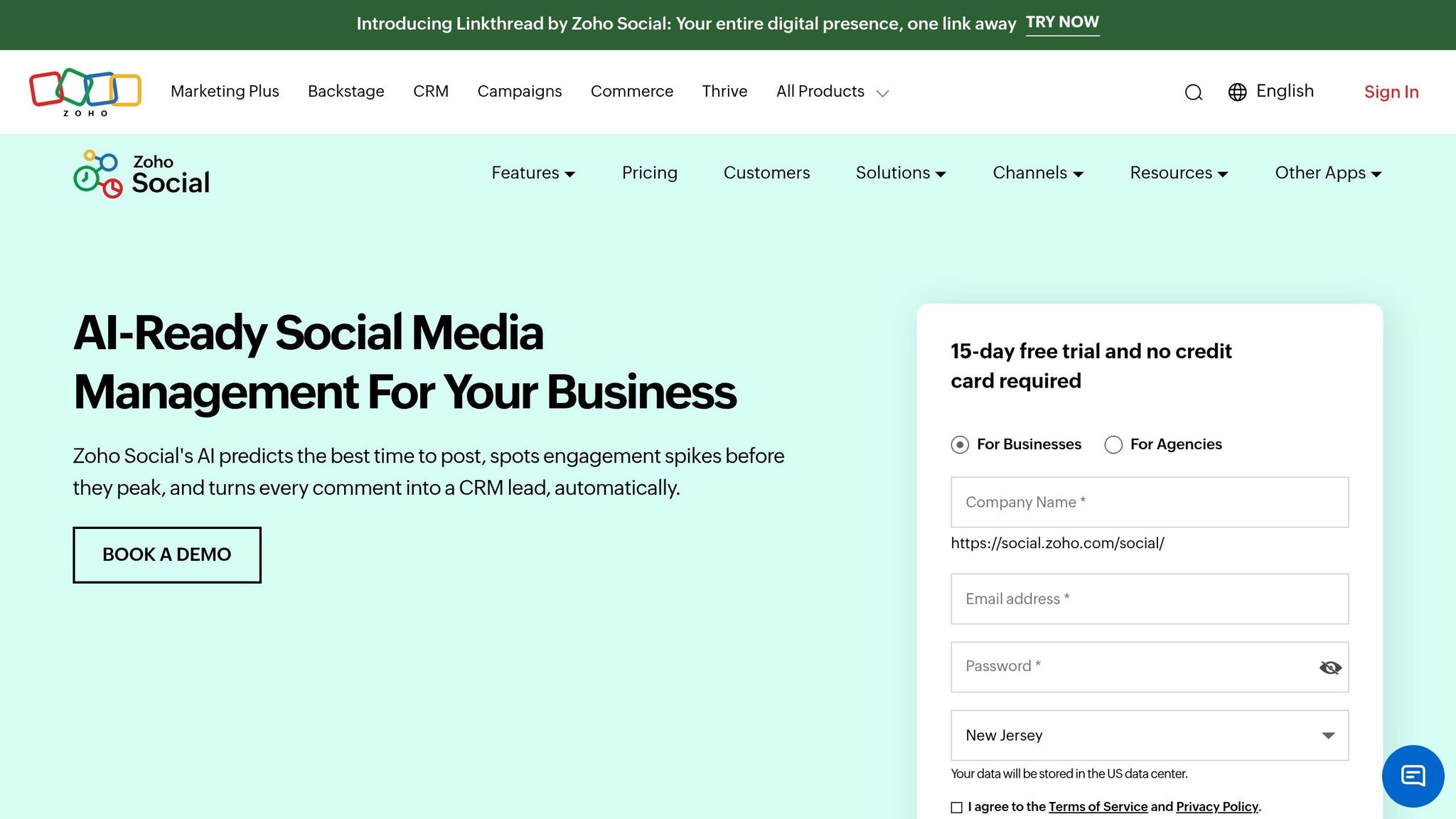
Task: Toggle password visibility eye icon
Action: click(1330, 667)
